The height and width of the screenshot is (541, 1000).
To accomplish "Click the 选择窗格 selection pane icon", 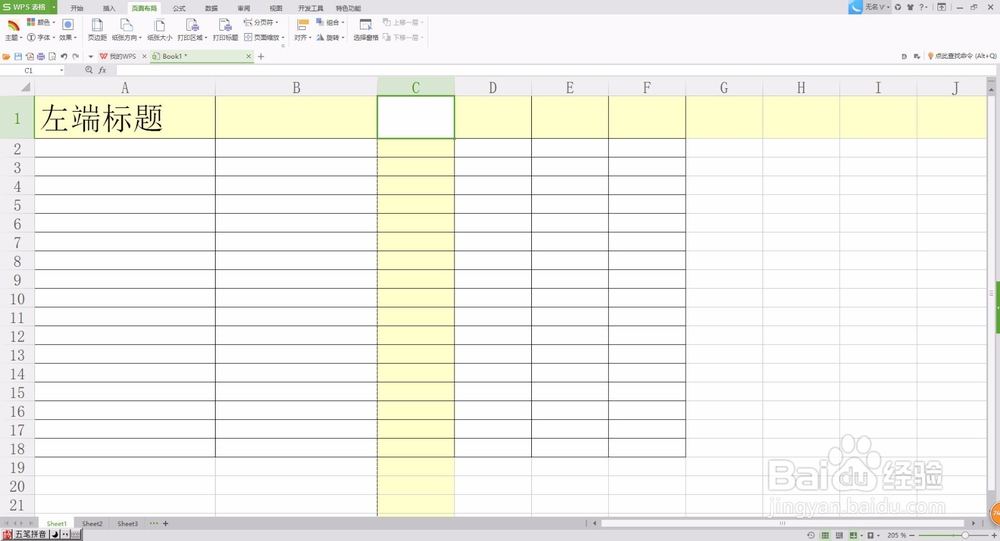I will [365, 26].
